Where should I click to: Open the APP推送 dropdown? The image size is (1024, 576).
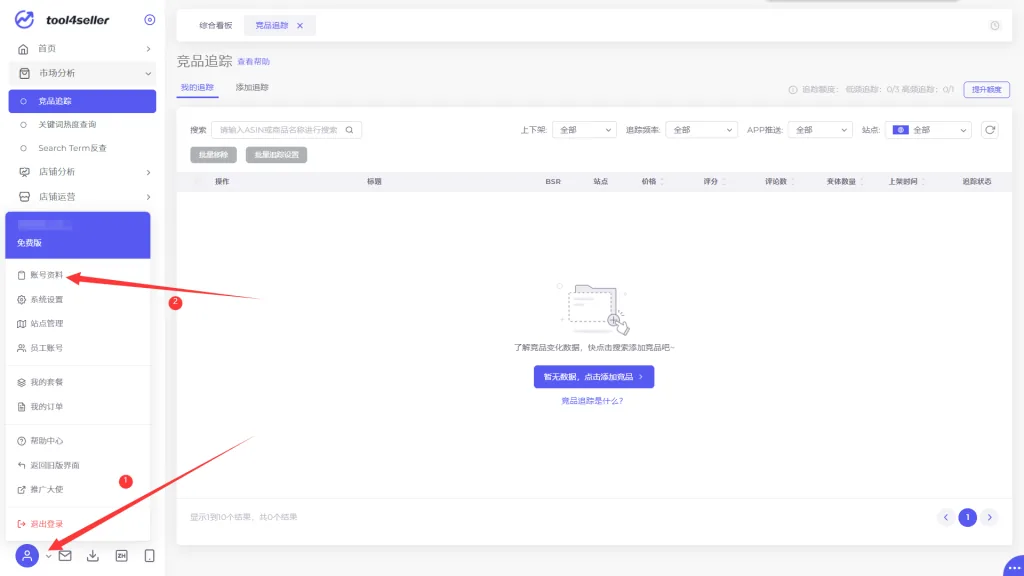(x=820, y=130)
